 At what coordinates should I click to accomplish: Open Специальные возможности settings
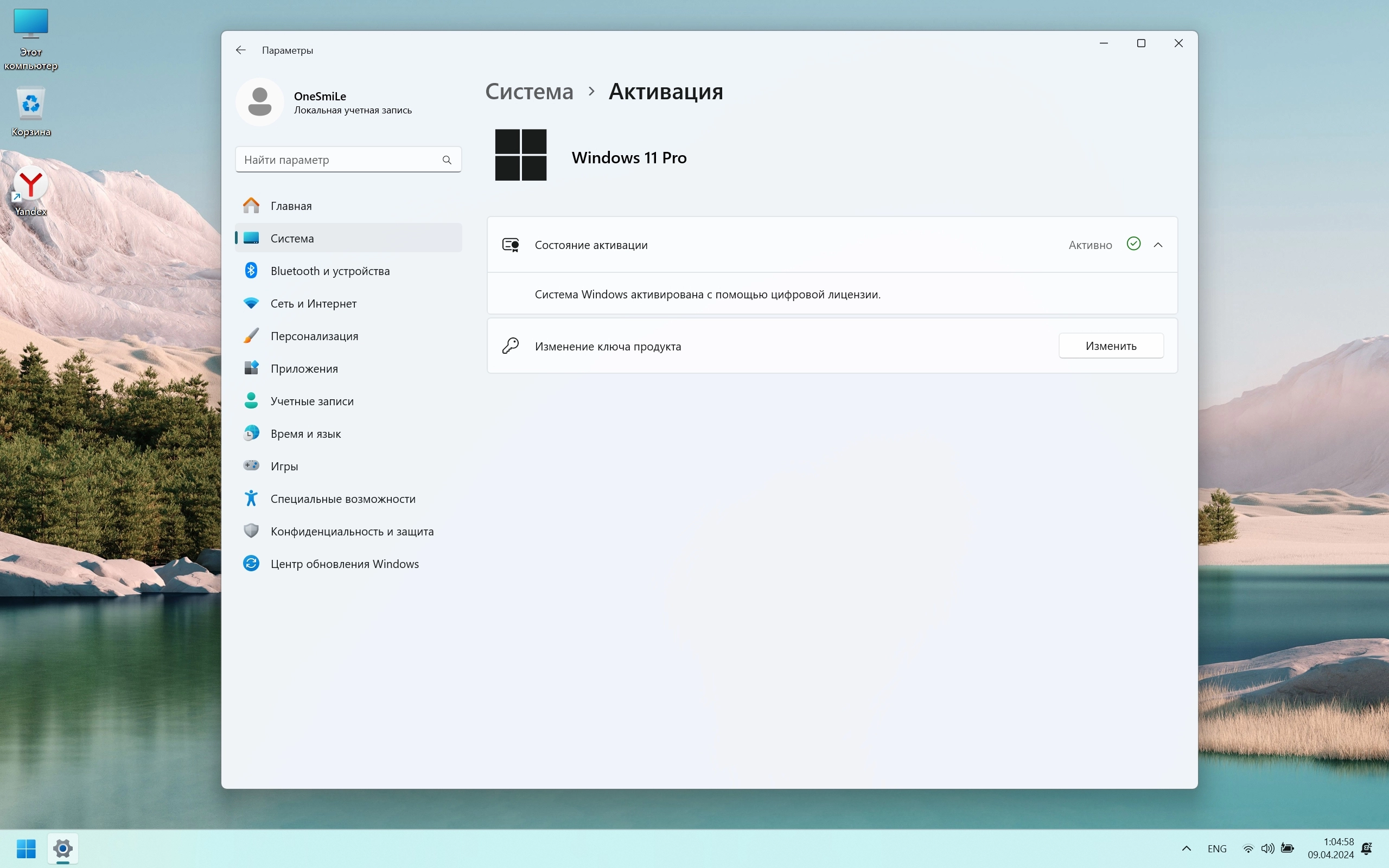tap(343, 499)
